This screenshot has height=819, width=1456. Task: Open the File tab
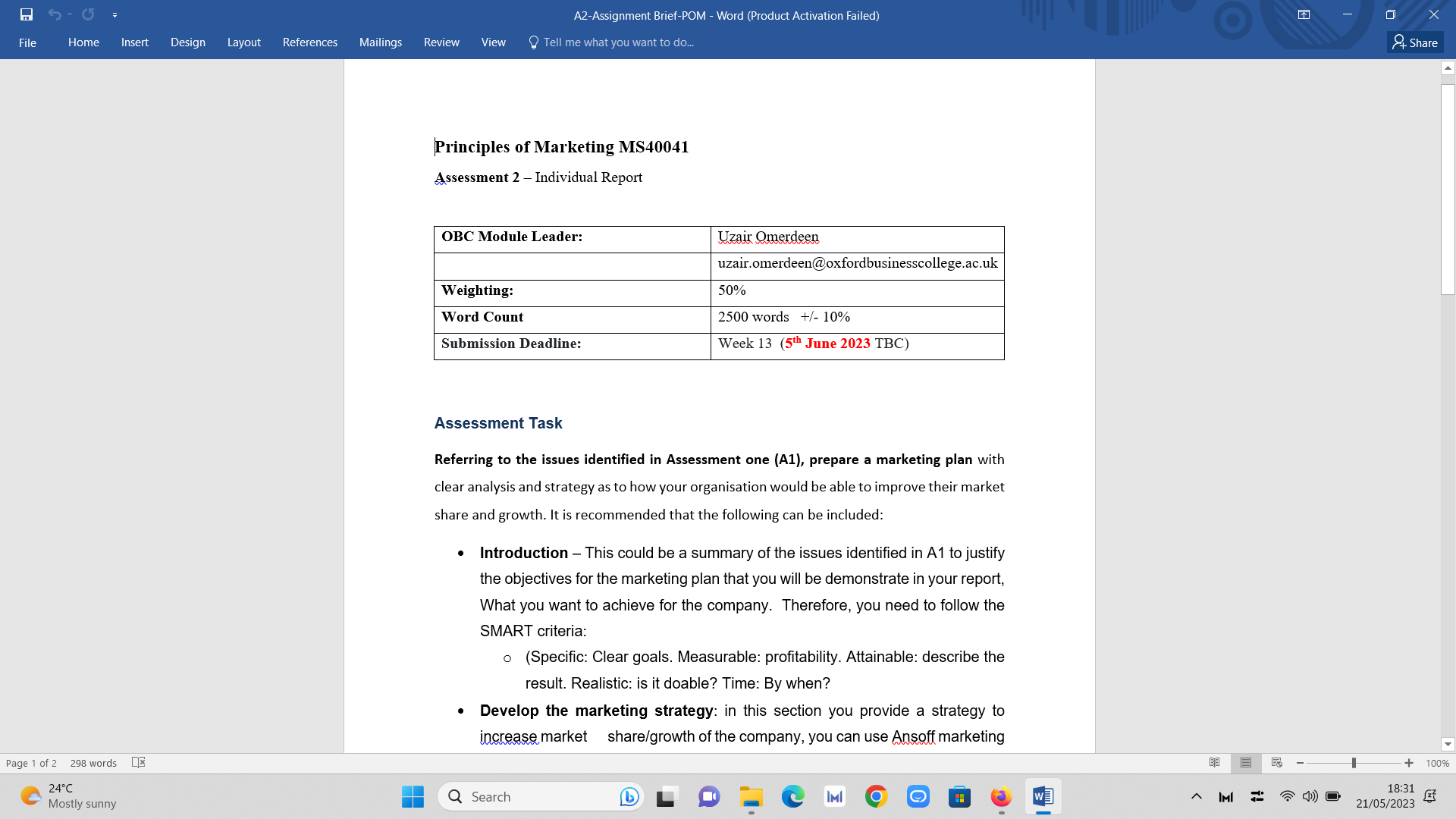(27, 42)
